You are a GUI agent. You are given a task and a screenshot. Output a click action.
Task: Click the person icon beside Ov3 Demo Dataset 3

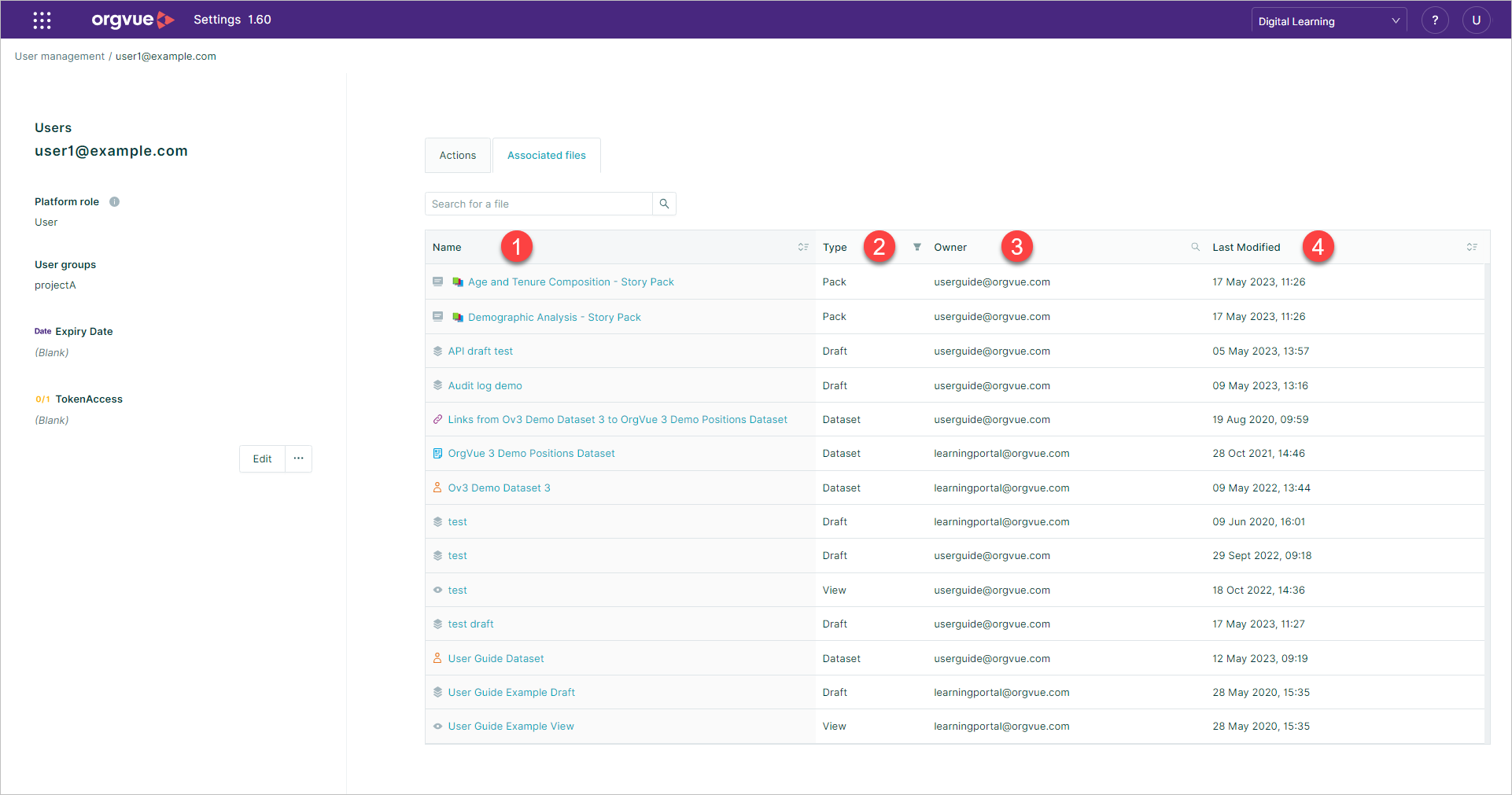[x=438, y=488]
